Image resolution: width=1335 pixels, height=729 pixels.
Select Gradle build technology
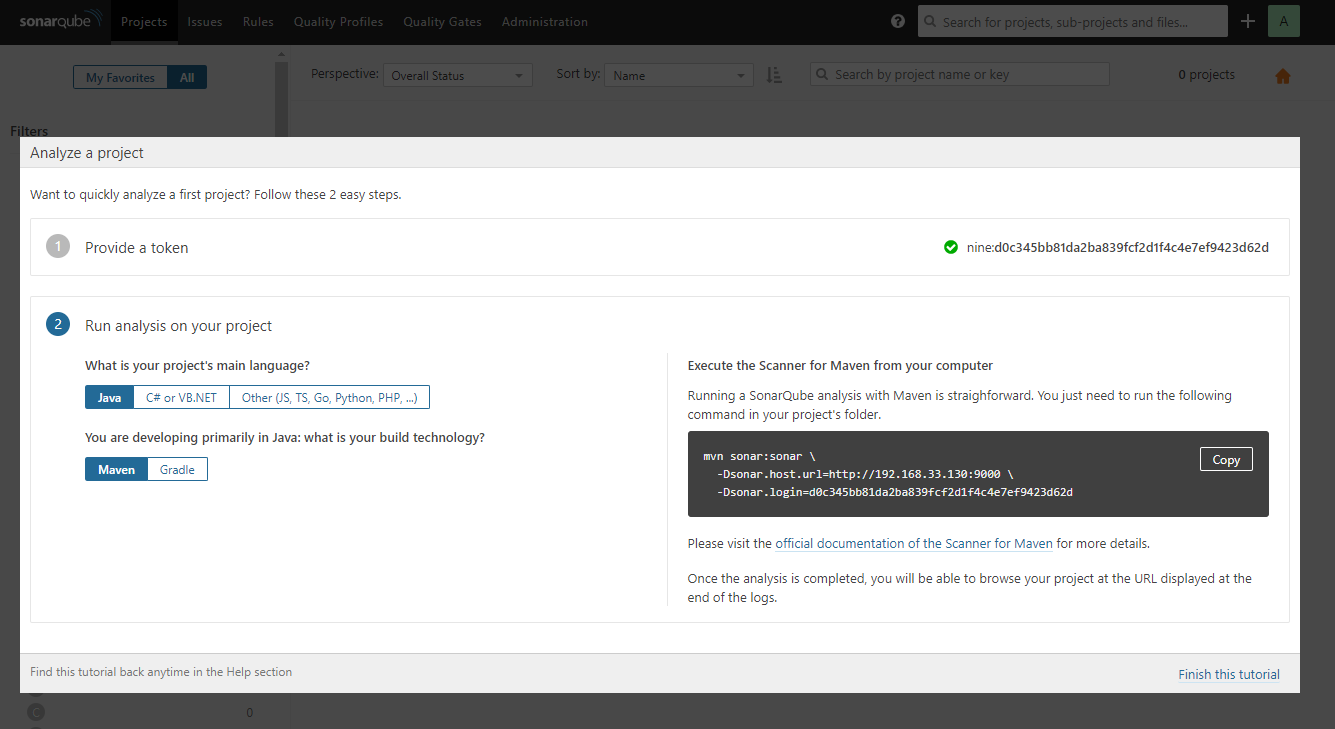click(177, 469)
